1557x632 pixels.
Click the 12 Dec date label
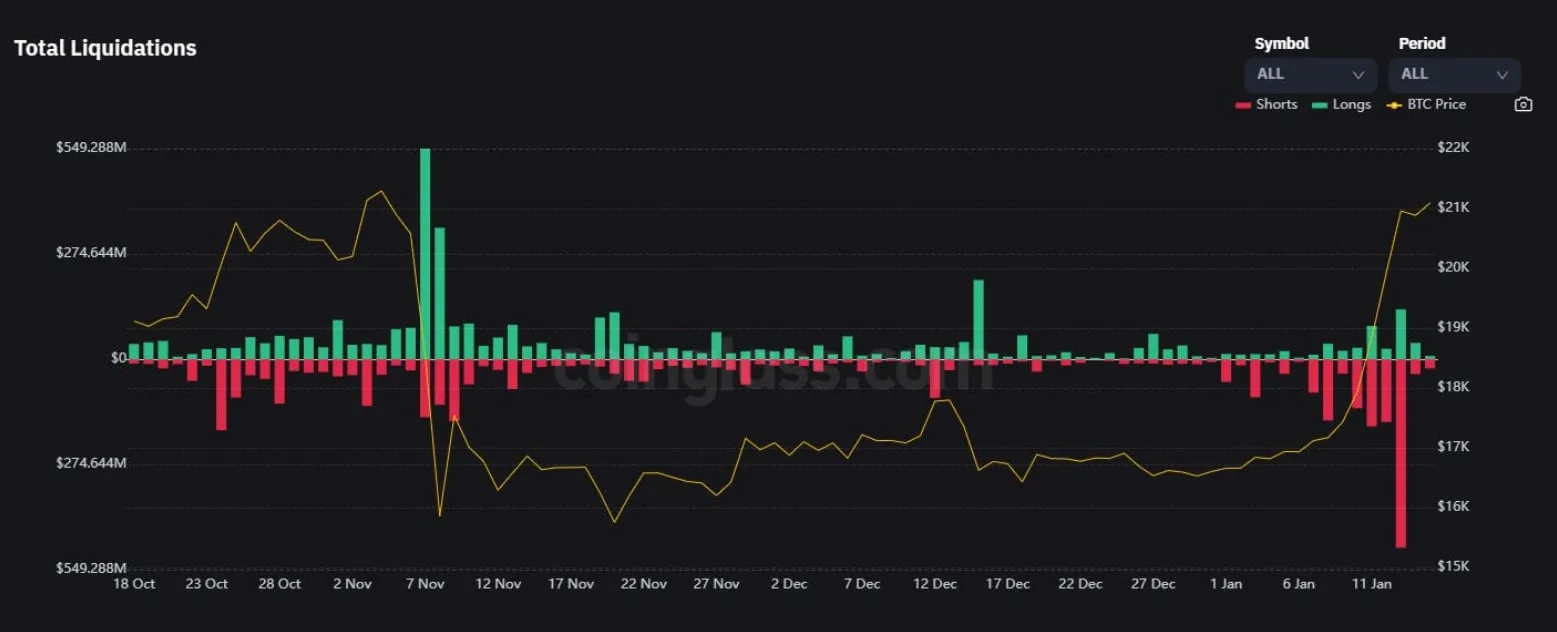point(935,584)
